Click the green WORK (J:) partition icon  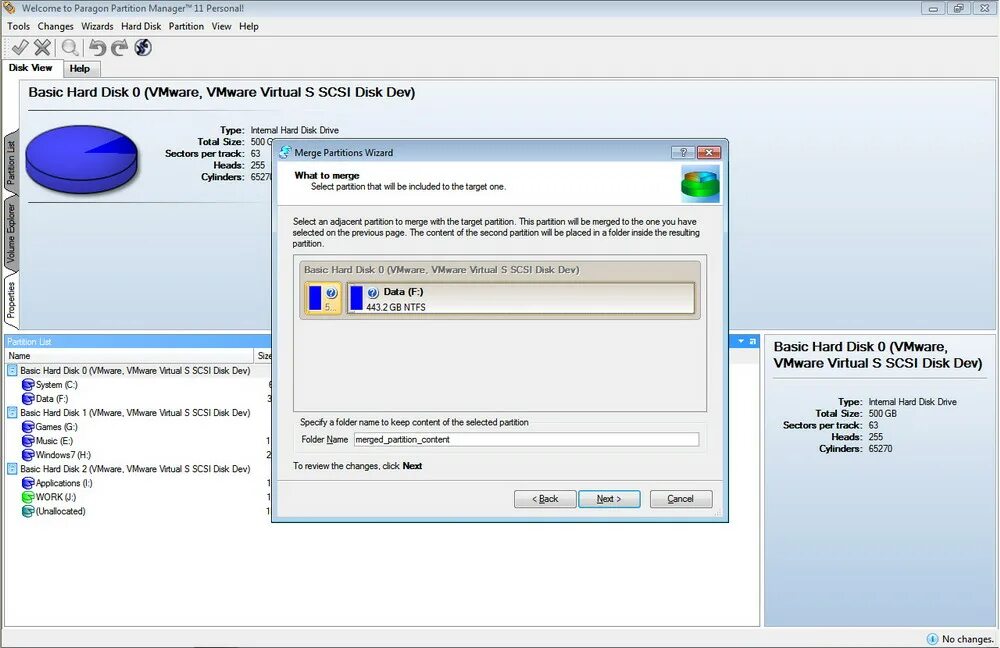click(x=27, y=497)
